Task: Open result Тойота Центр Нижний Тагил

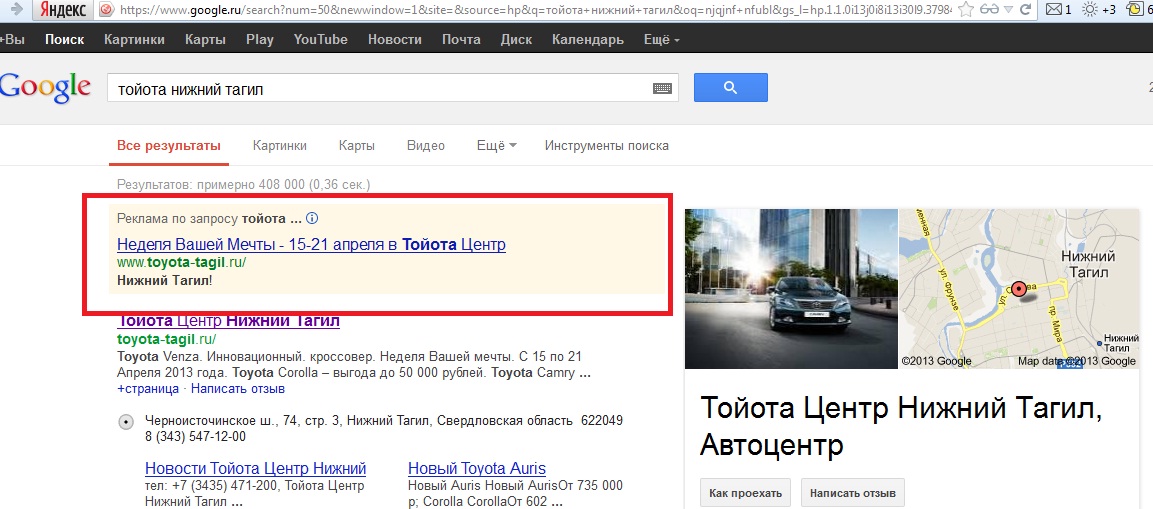Action: 229,321
